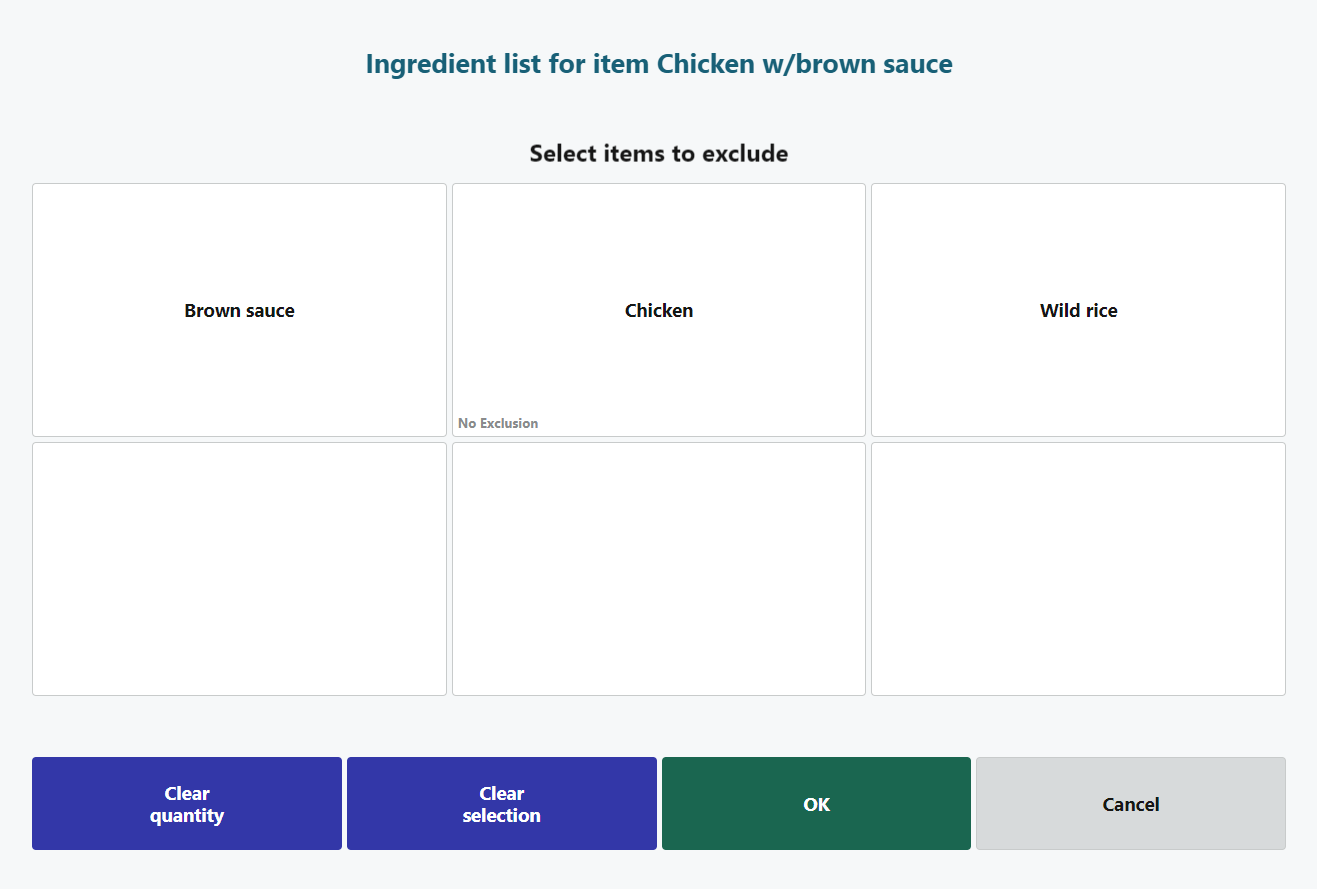Click the "Wild rice" text label
1317x889 pixels.
point(1078,311)
